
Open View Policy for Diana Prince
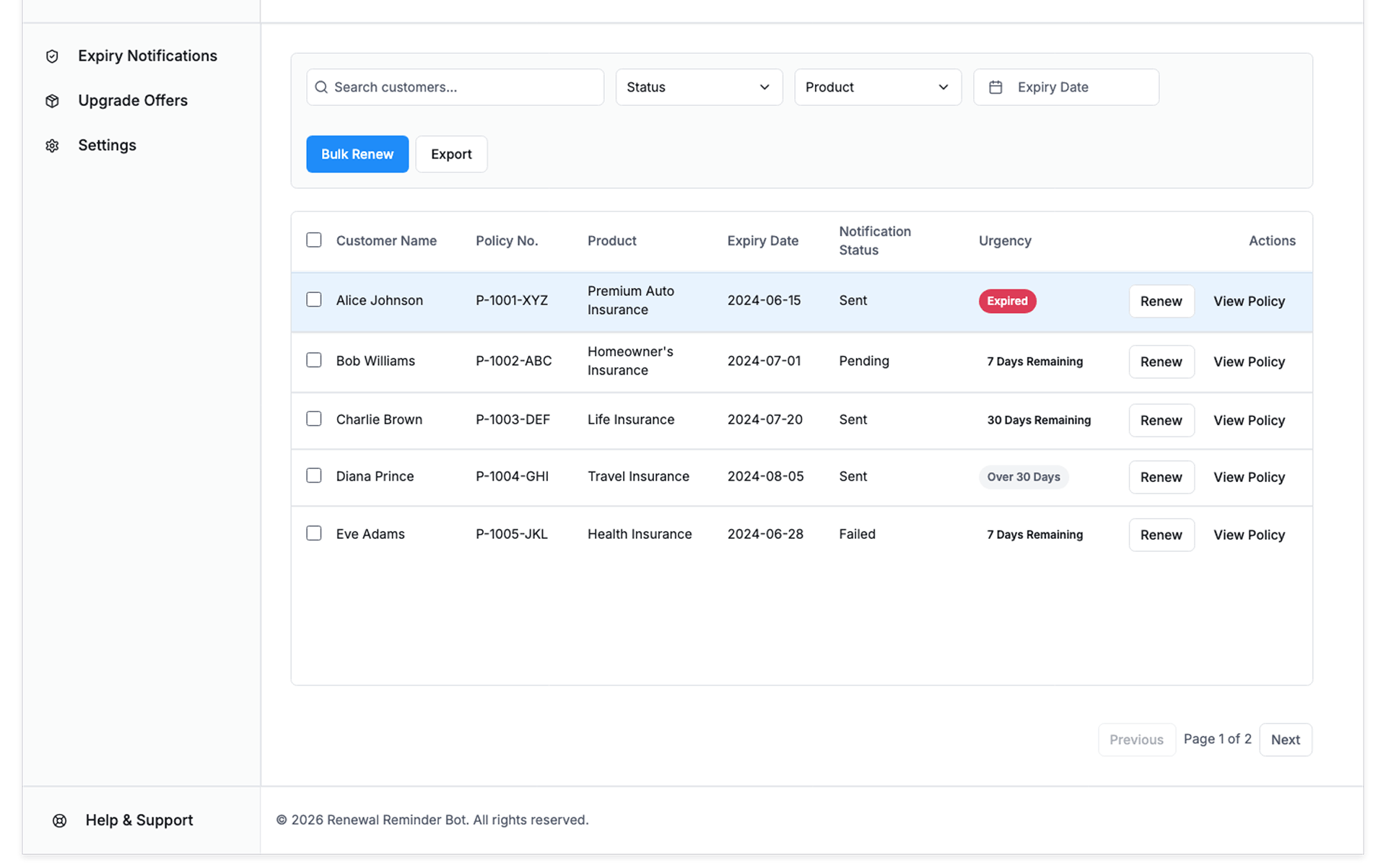pos(1249,477)
